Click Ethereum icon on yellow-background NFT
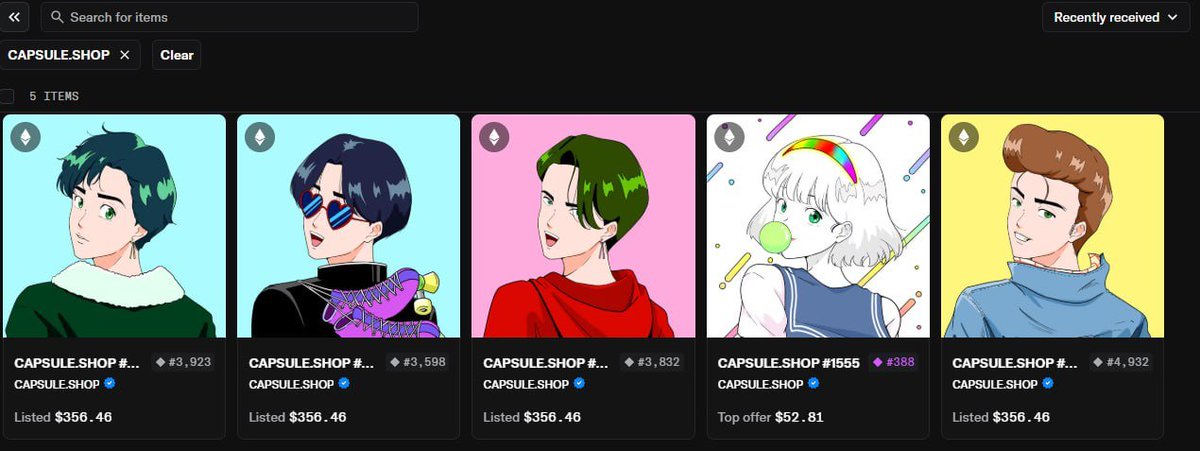This screenshot has height=451, width=1200. coord(963,137)
